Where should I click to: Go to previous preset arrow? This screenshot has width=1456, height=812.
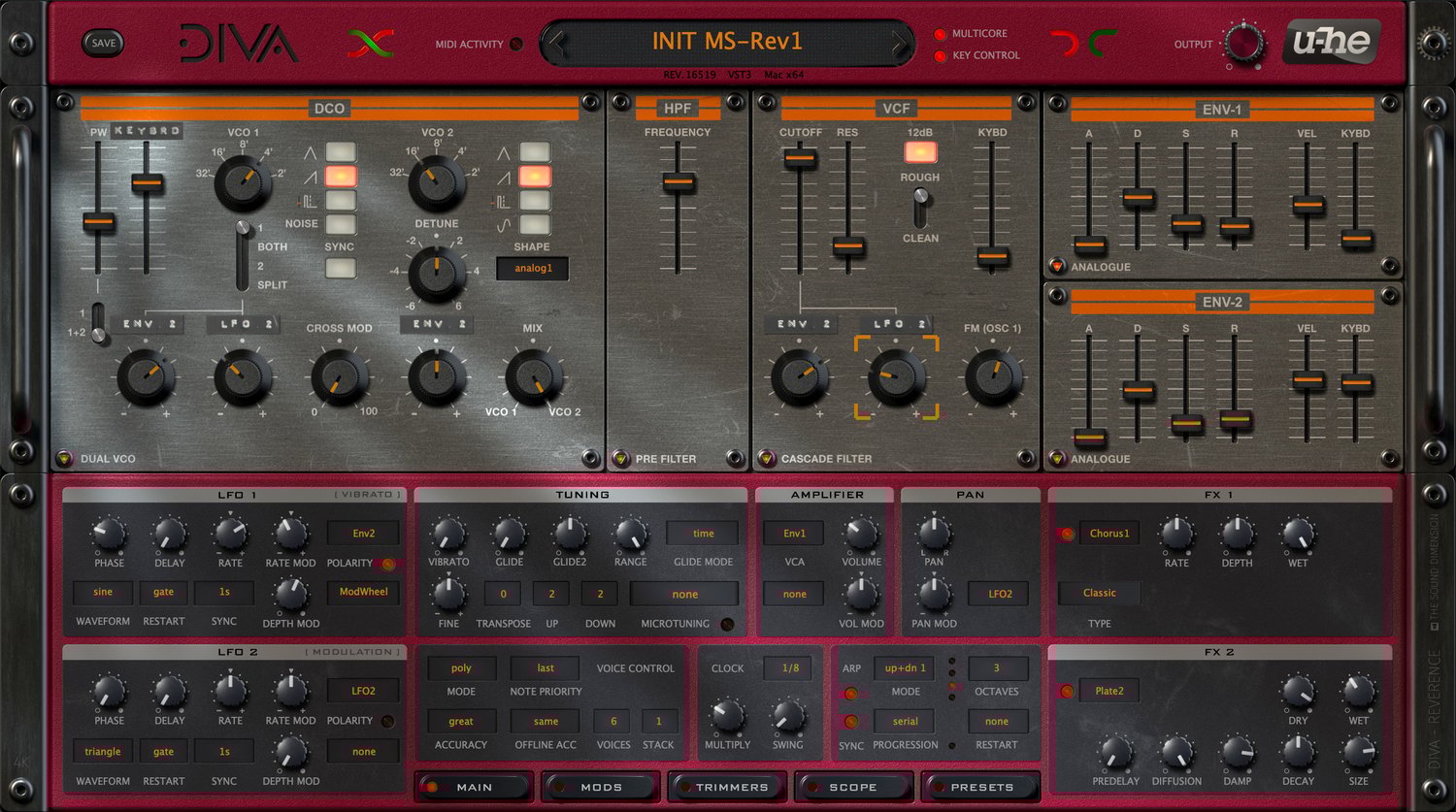pos(556,44)
